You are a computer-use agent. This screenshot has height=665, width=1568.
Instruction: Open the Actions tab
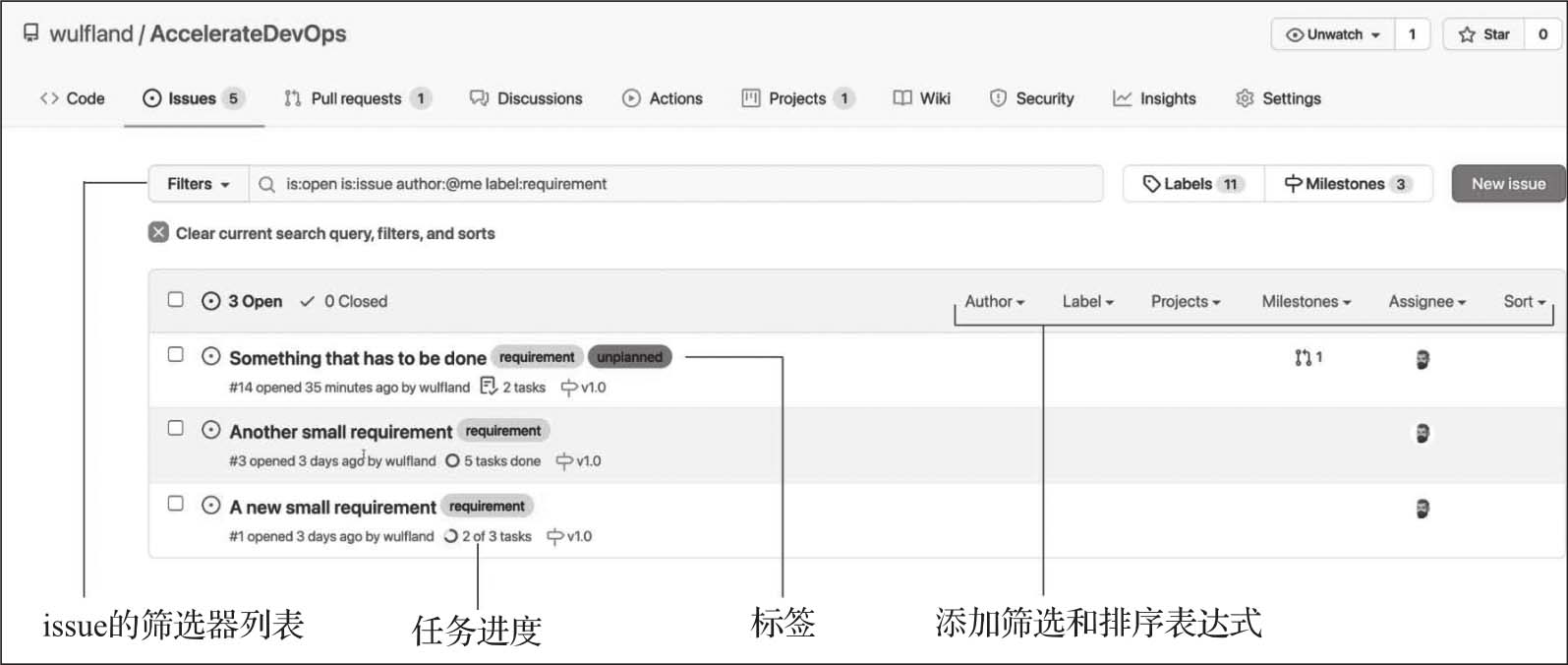click(663, 98)
